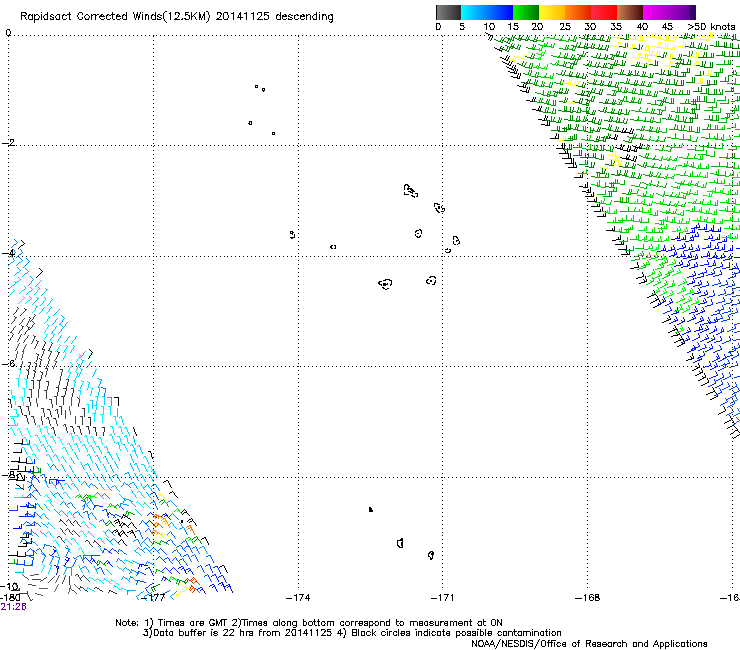Click the NOAA/NESDIS Office of Research credit
The height and width of the screenshot is (650, 740).
click(x=589, y=644)
